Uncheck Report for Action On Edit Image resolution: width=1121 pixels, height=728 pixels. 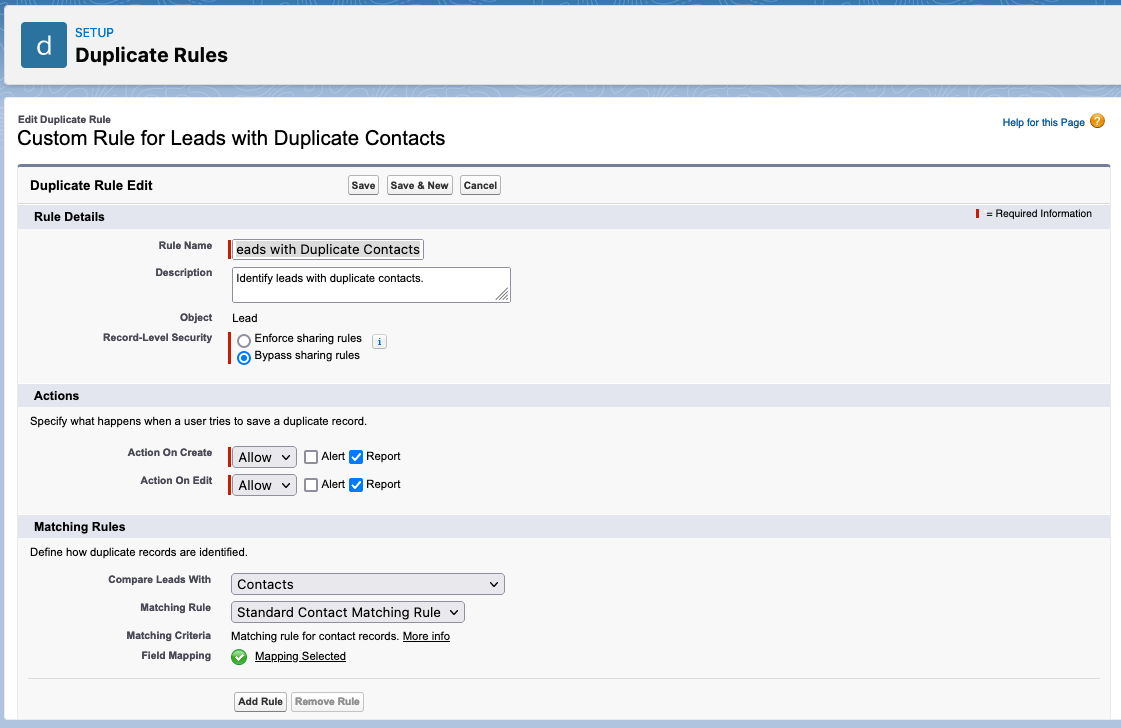(x=356, y=485)
